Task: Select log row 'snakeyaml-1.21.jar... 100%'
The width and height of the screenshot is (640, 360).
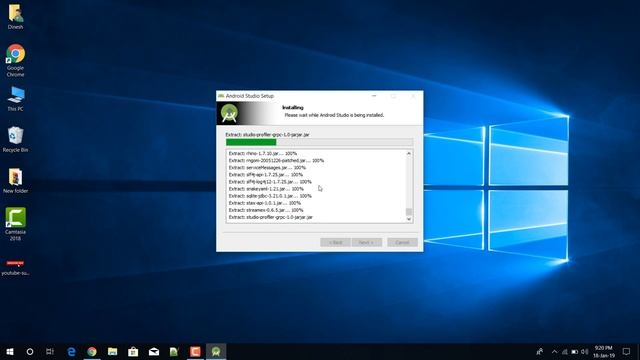Action: [x=266, y=189]
